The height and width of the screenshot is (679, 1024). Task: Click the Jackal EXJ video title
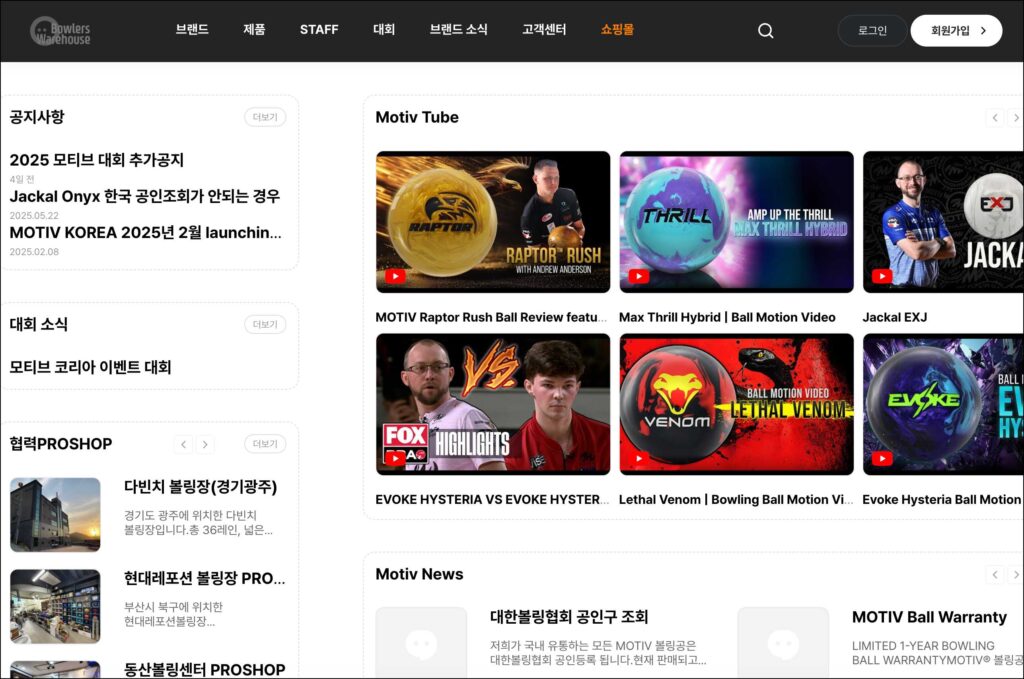coord(895,317)
